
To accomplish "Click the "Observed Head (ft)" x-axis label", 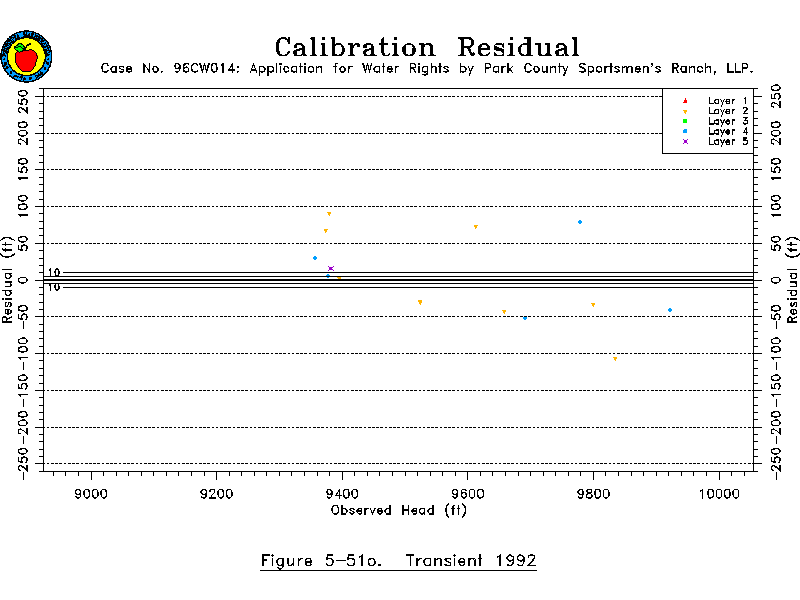I will 398,511.
